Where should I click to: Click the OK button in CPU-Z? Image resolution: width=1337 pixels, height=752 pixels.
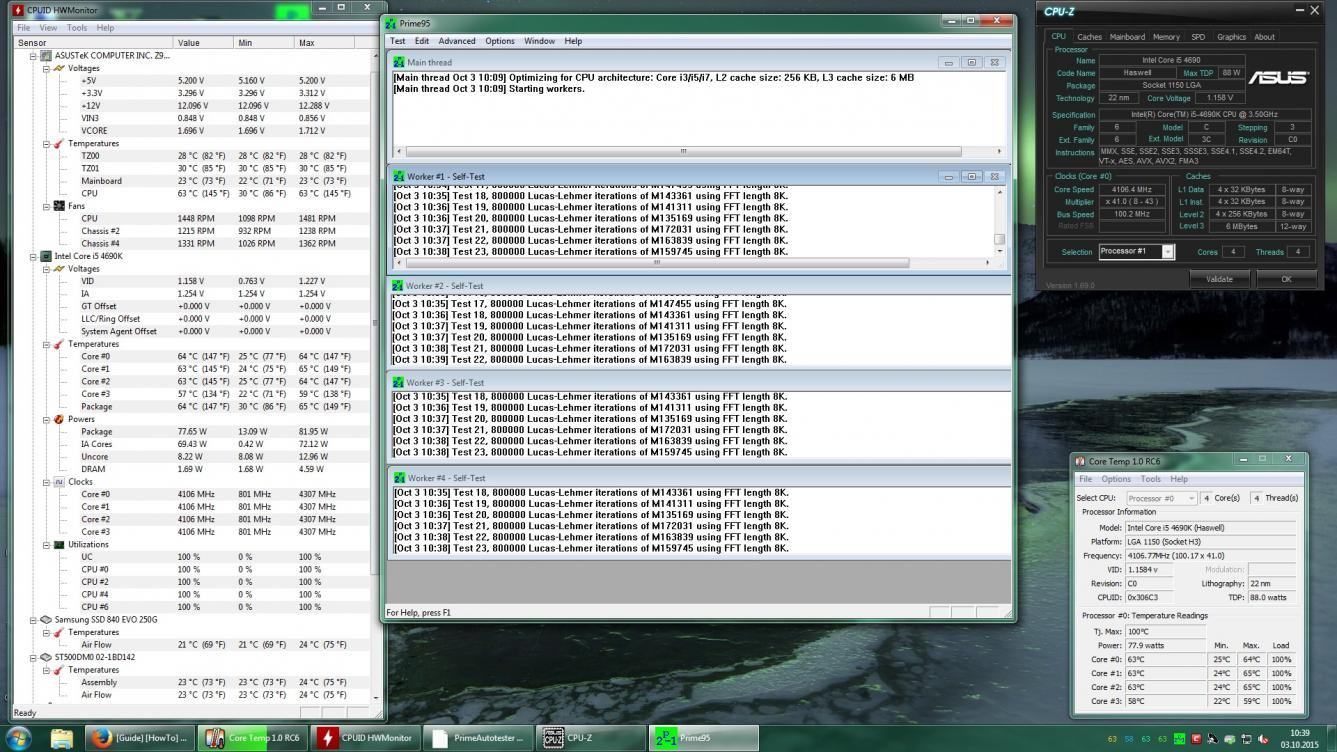pyautogui.click(x=1287, y=279)
